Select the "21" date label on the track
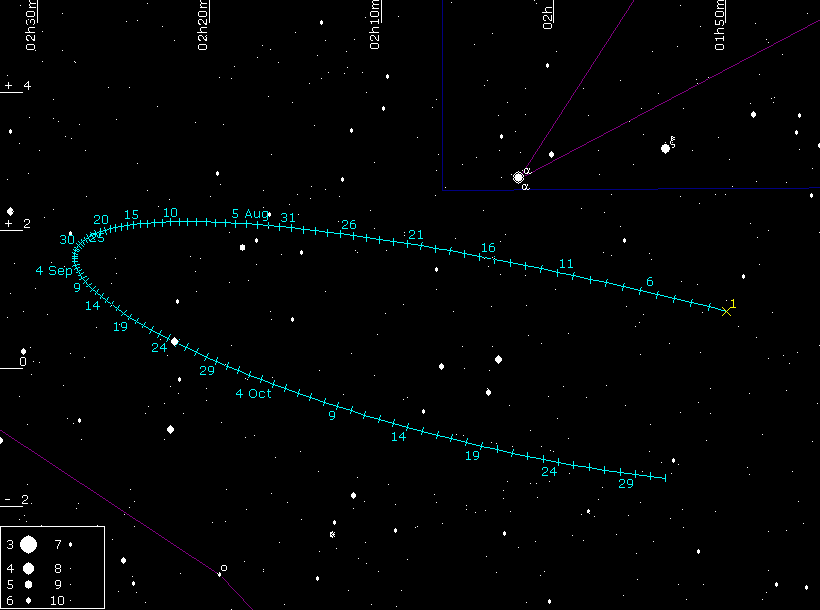Image resolution: width=820 pixels, height=610 pixels. [416, 234]
